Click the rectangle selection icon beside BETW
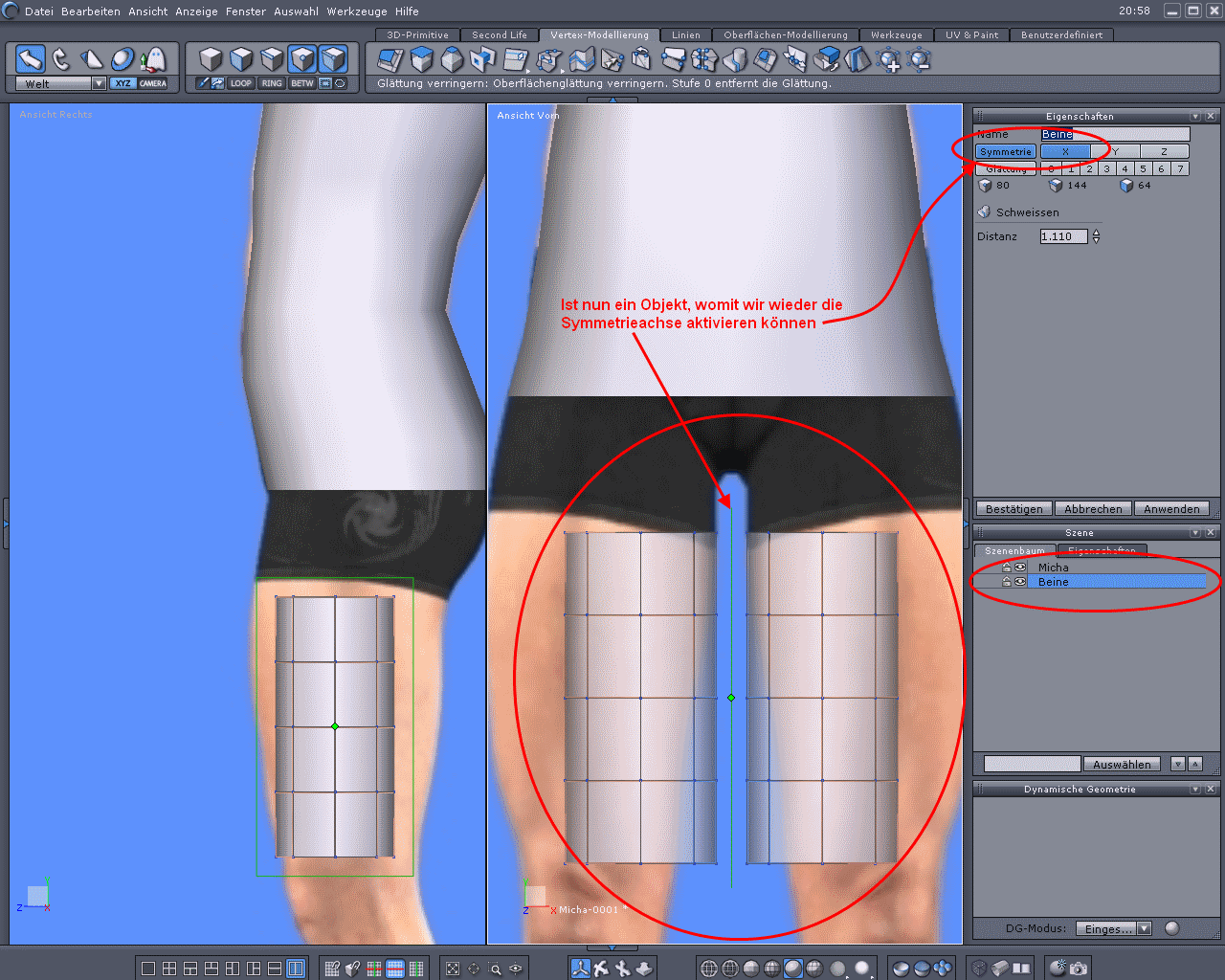 (325, 83)
